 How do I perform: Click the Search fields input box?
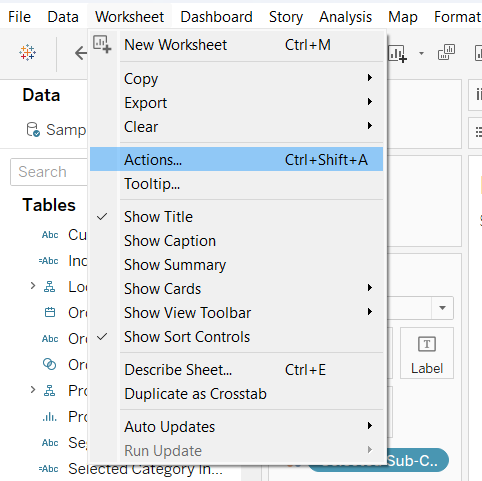pos(49,172)
